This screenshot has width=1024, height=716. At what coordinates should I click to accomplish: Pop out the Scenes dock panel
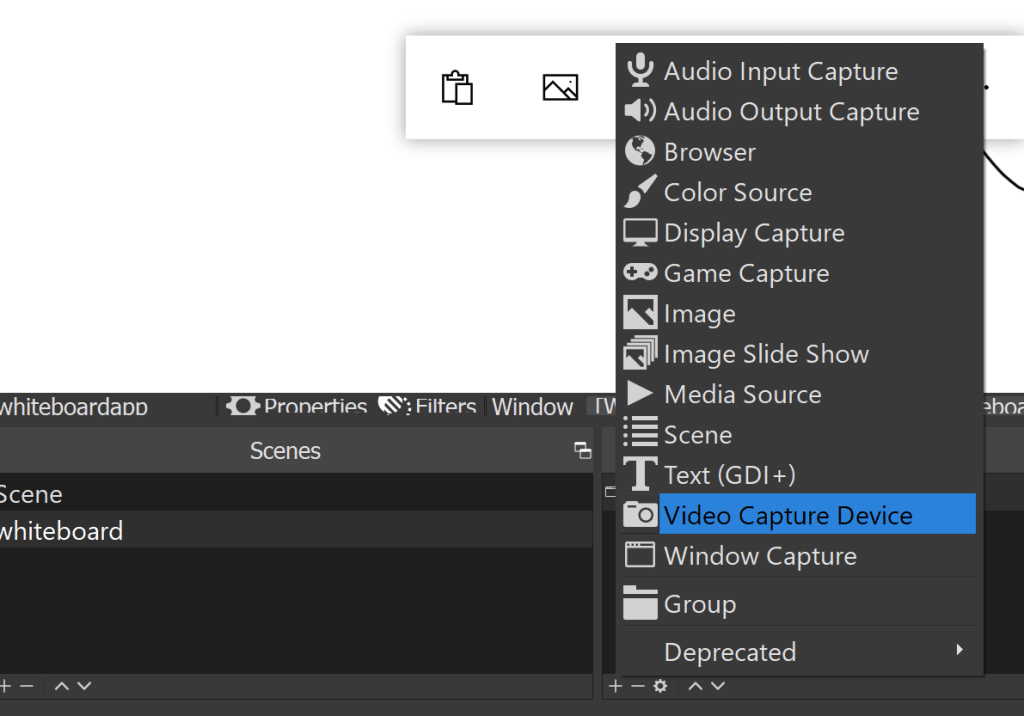click(582, 451)
